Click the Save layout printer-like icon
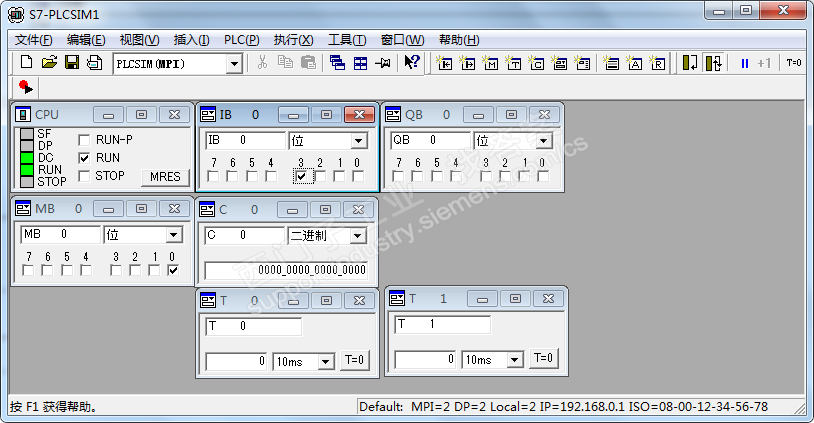The width and height of the screenshot is (814, 423). pos(94,63)
